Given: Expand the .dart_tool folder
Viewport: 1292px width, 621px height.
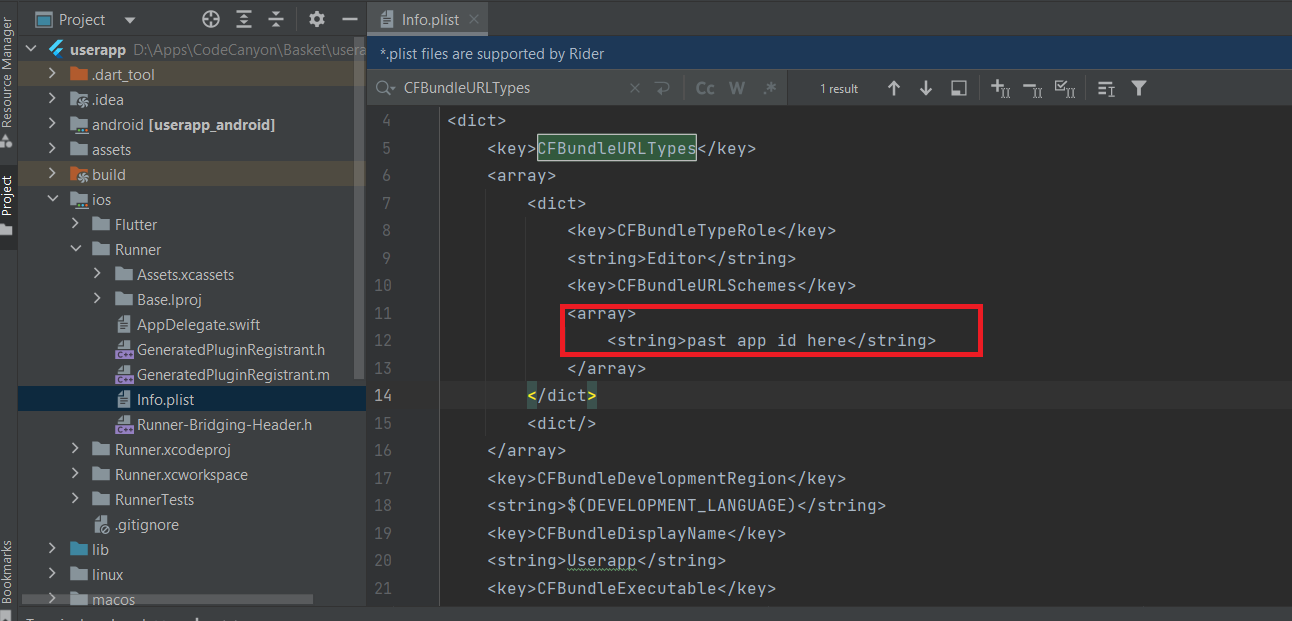Looking at the screenshot, I should 52,75.
